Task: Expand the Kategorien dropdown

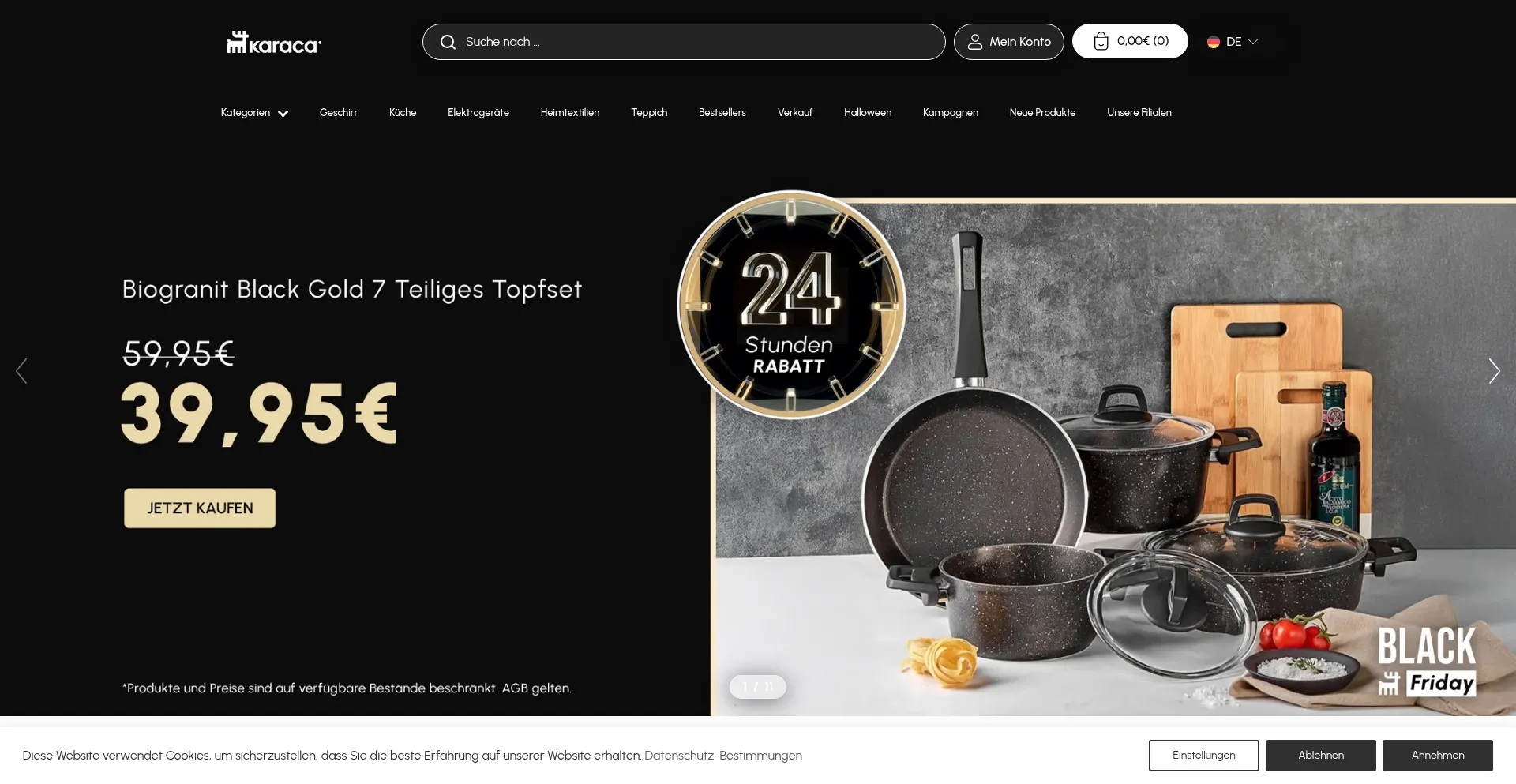Action: point(254,113)
